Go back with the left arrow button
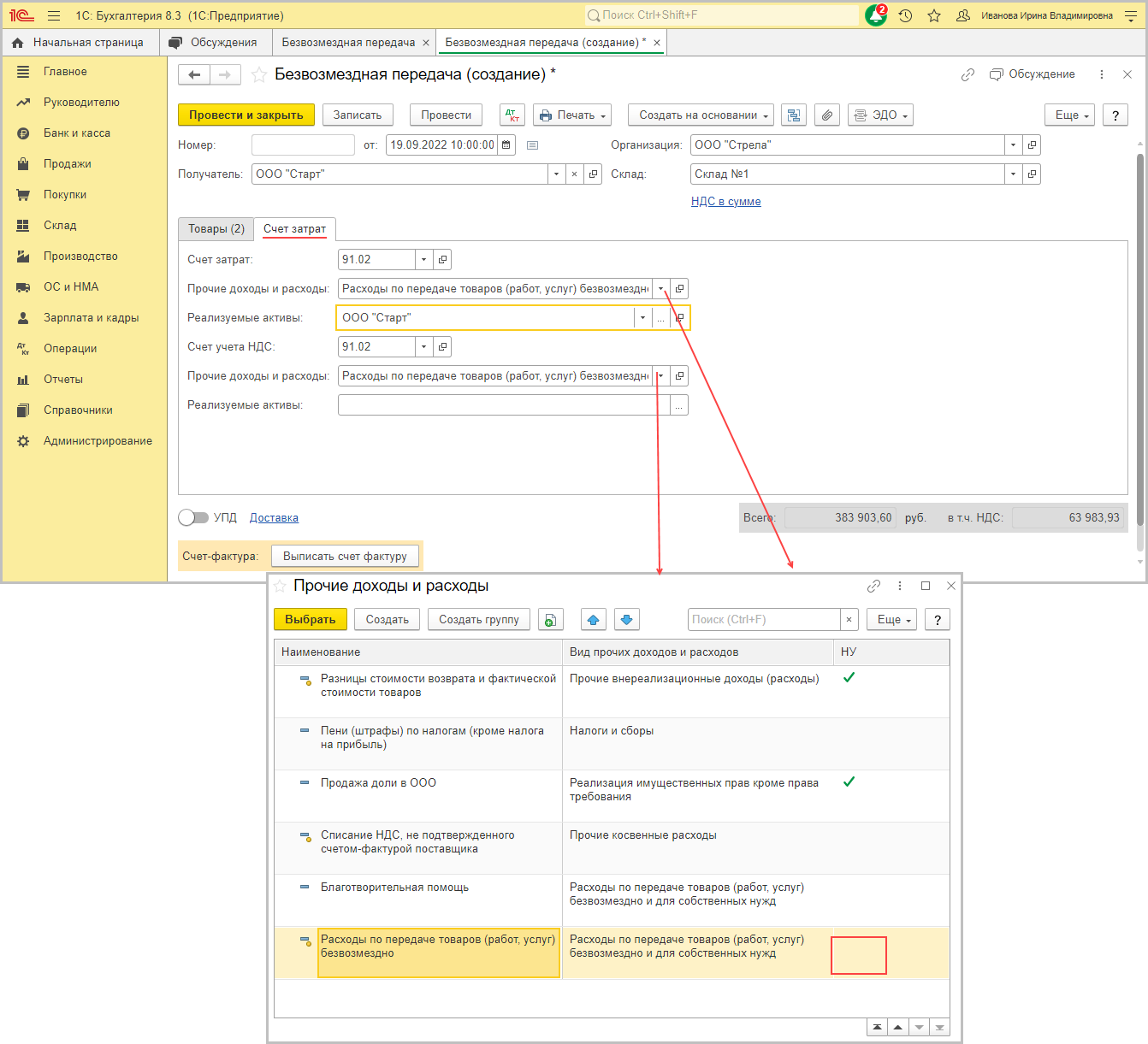This screenshot has height=1044, width=1148. point(194,75)
